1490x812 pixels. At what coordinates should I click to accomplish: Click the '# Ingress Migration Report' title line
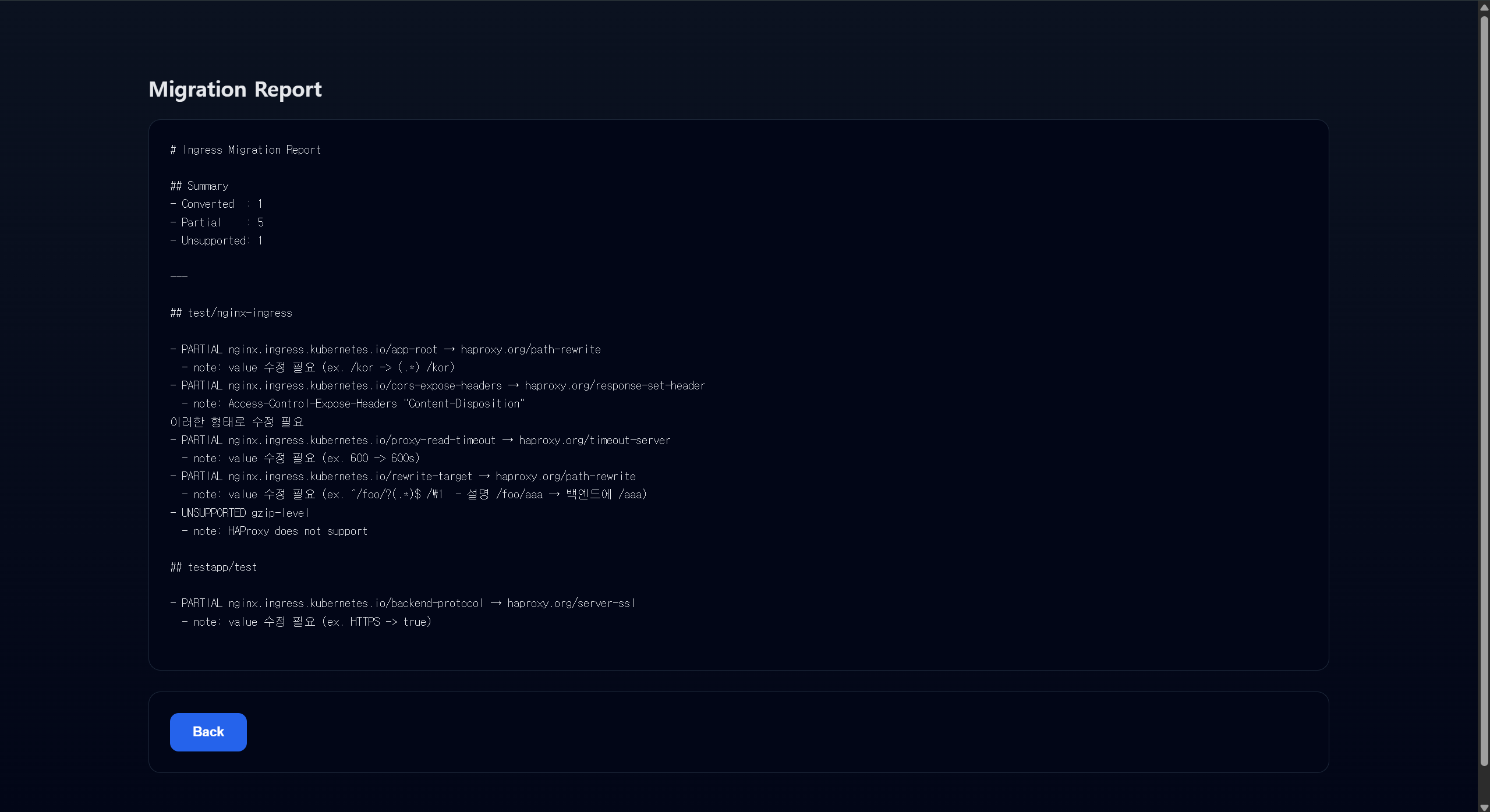[x=245, y=150]
